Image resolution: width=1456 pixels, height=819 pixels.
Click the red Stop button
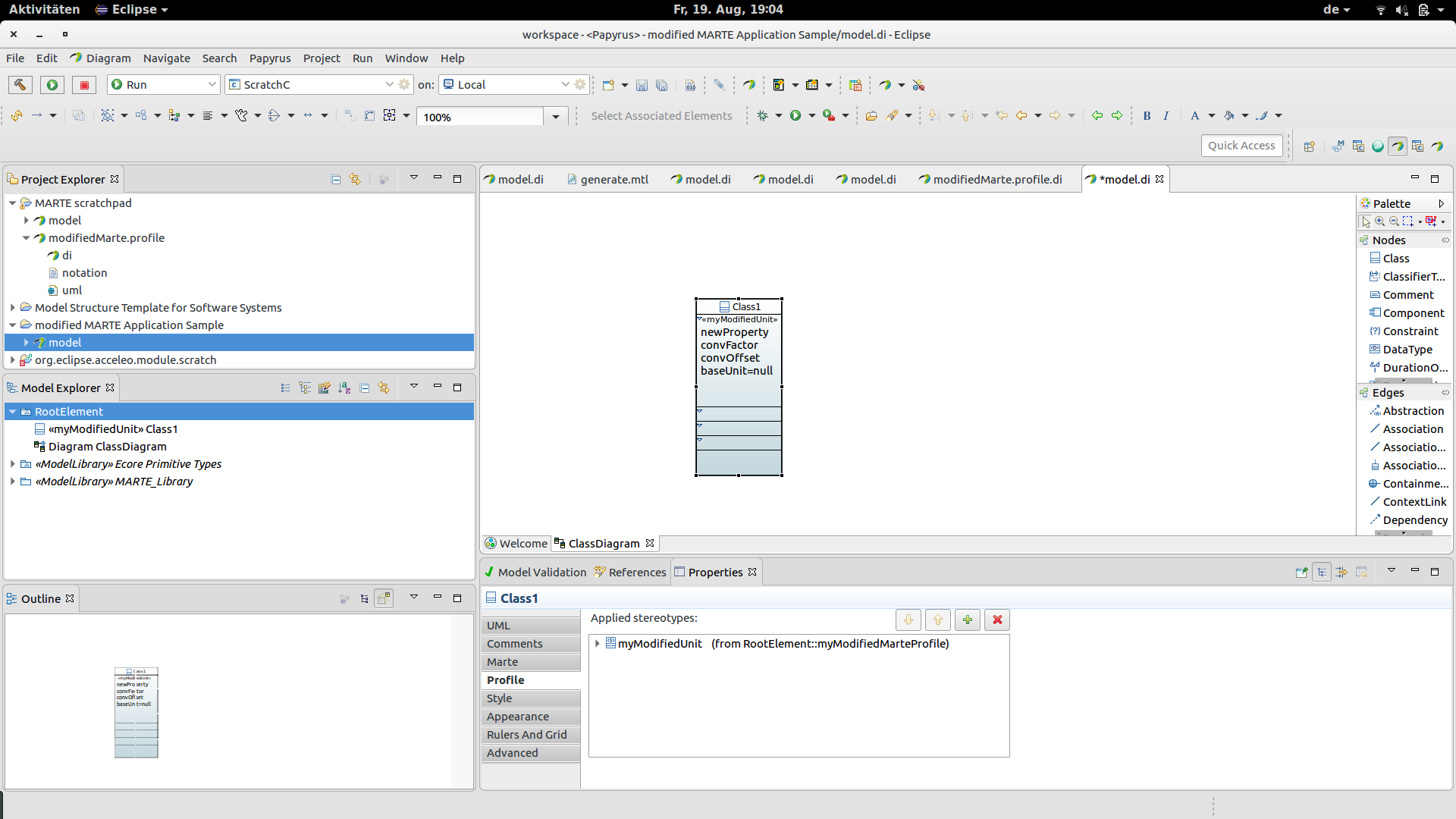(x=84, y=85)
